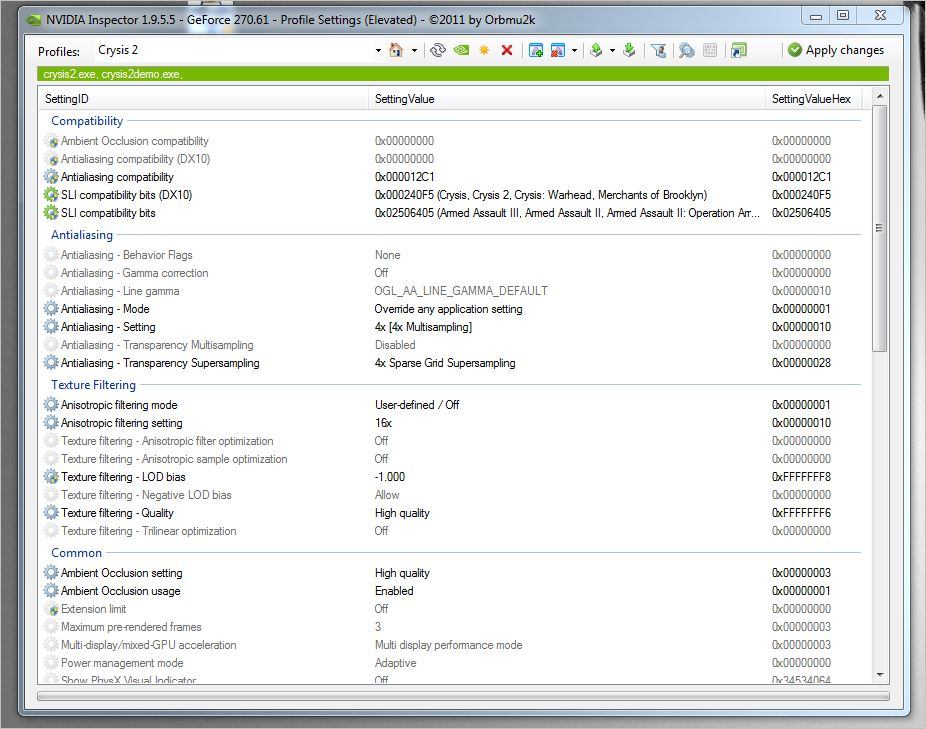Click value '4x [4x Multisampling]'
This screenshot has height=729, width=926.
(x=423, y=327)
